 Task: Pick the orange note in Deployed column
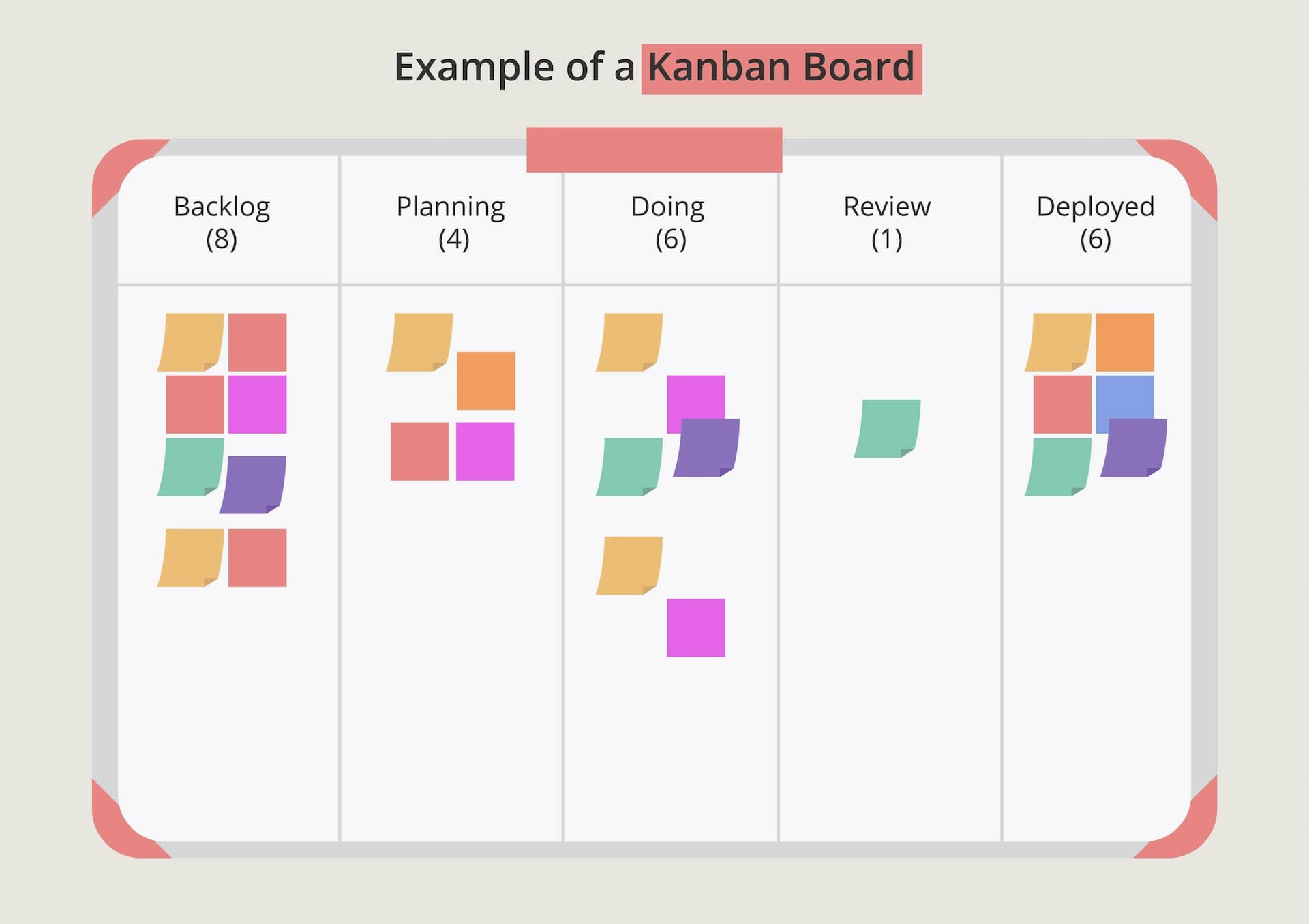(1125, 342)
